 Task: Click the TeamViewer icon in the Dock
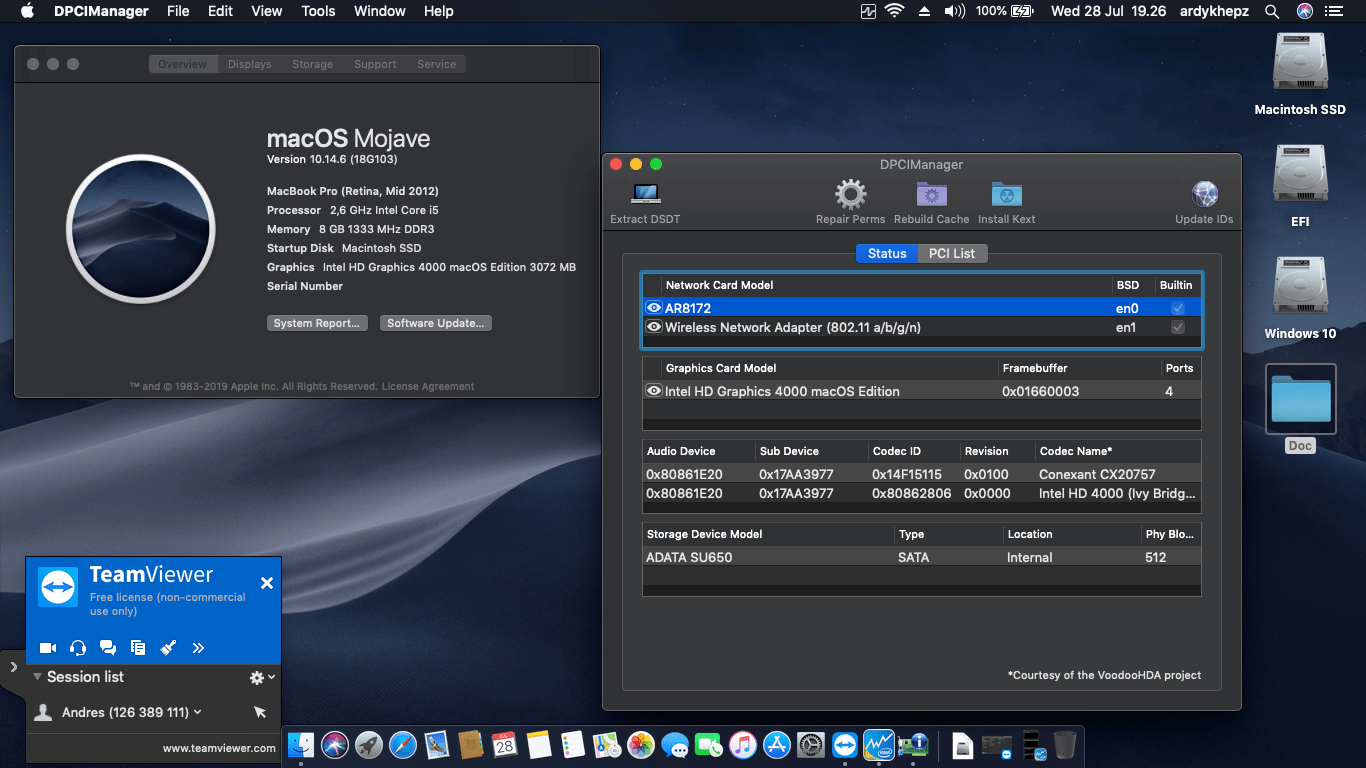click(845, 744)
